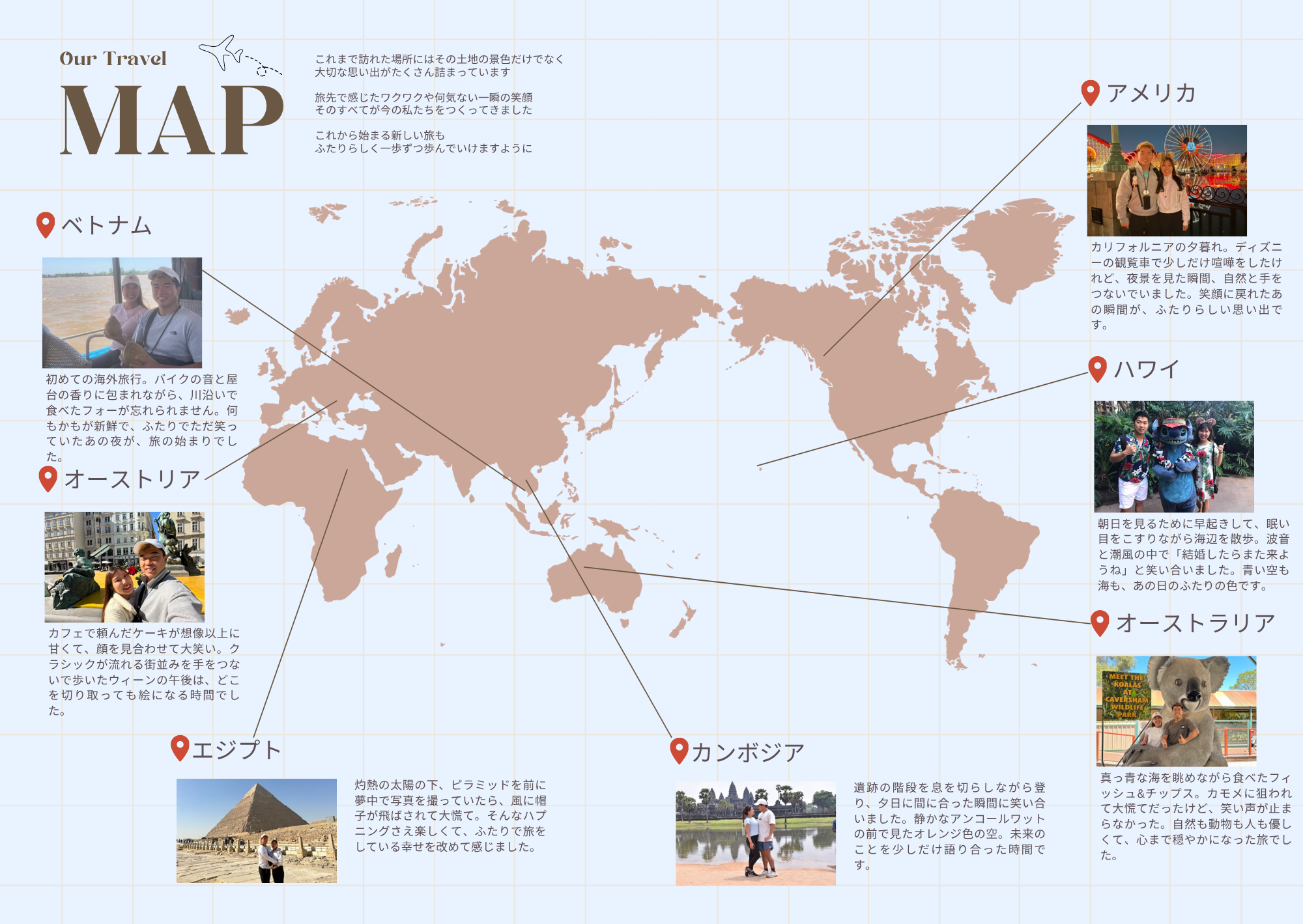Screen dimensions: 1303x924
Task: Click the Cambodia description '遺跡の階段を…'
Action: pos(950,826)
